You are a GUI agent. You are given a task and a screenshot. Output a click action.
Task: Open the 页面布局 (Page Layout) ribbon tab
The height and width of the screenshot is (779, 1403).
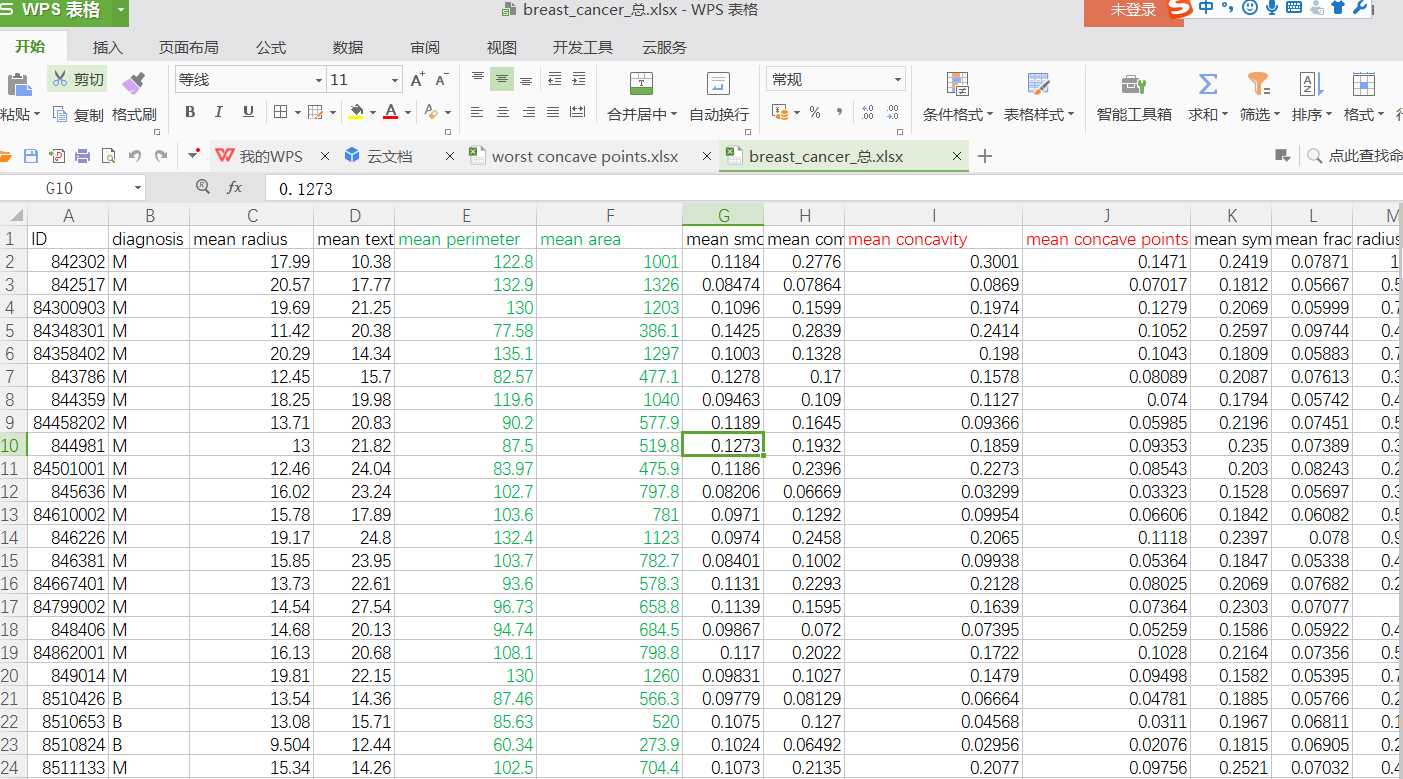(188, 47)
